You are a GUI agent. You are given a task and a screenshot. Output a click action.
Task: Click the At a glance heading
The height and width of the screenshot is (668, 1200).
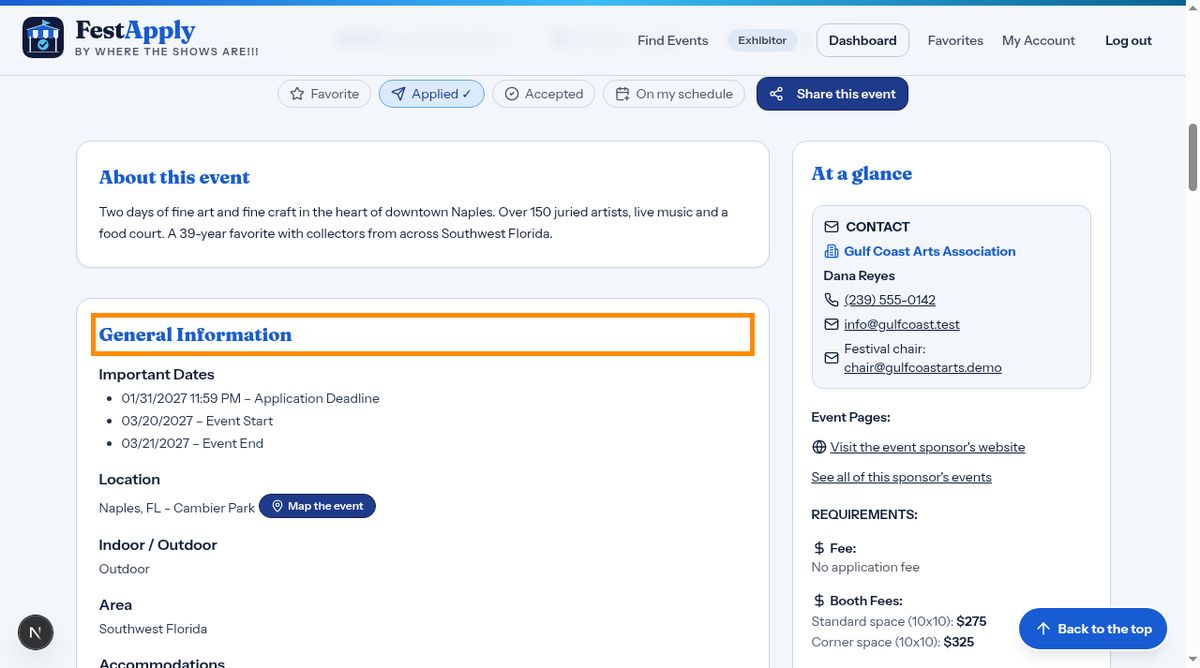click(x=862, y=173)
